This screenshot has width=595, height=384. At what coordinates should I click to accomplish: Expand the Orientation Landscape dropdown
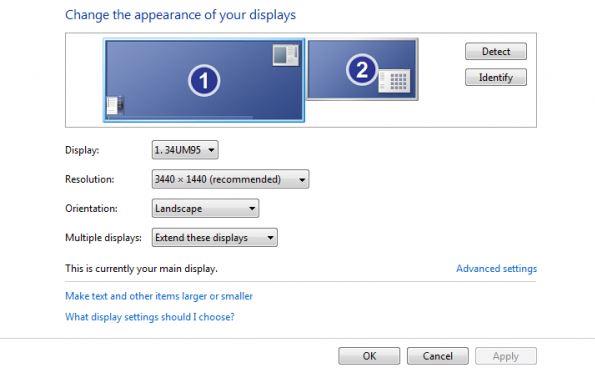point(205,208)
